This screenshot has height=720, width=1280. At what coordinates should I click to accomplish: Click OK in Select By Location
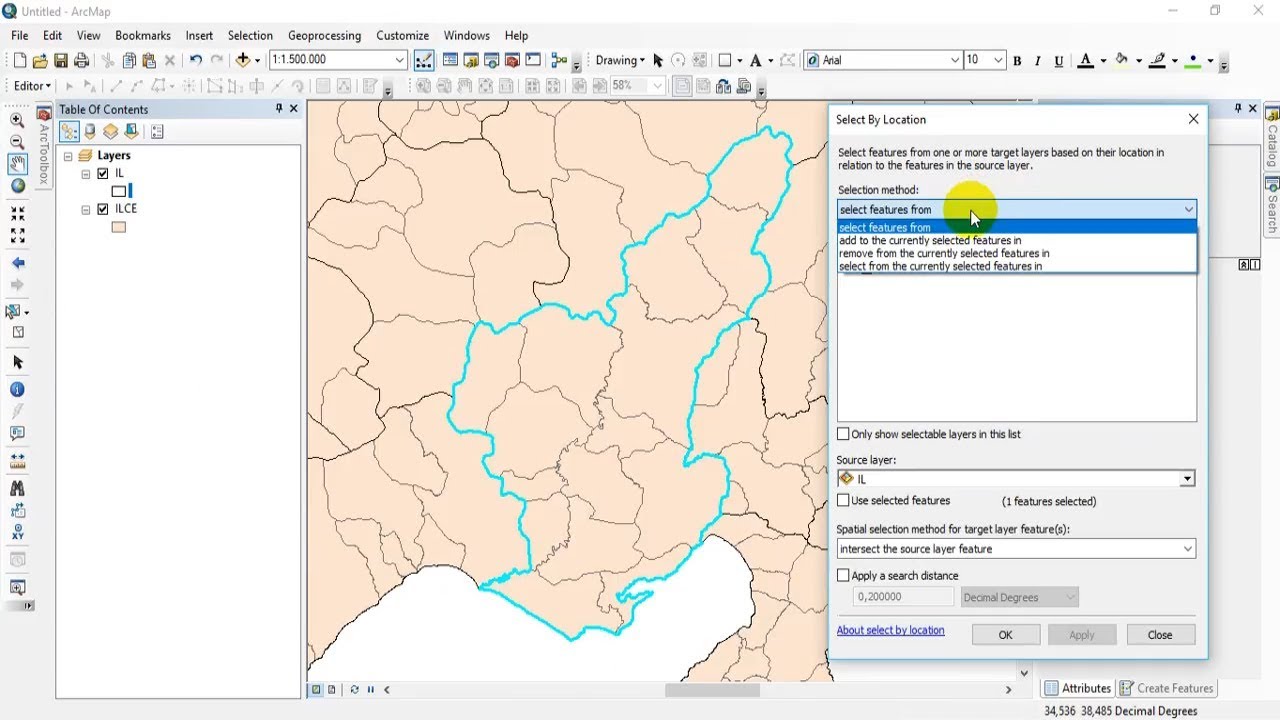pyautogui.click(x=1005, y=635)
